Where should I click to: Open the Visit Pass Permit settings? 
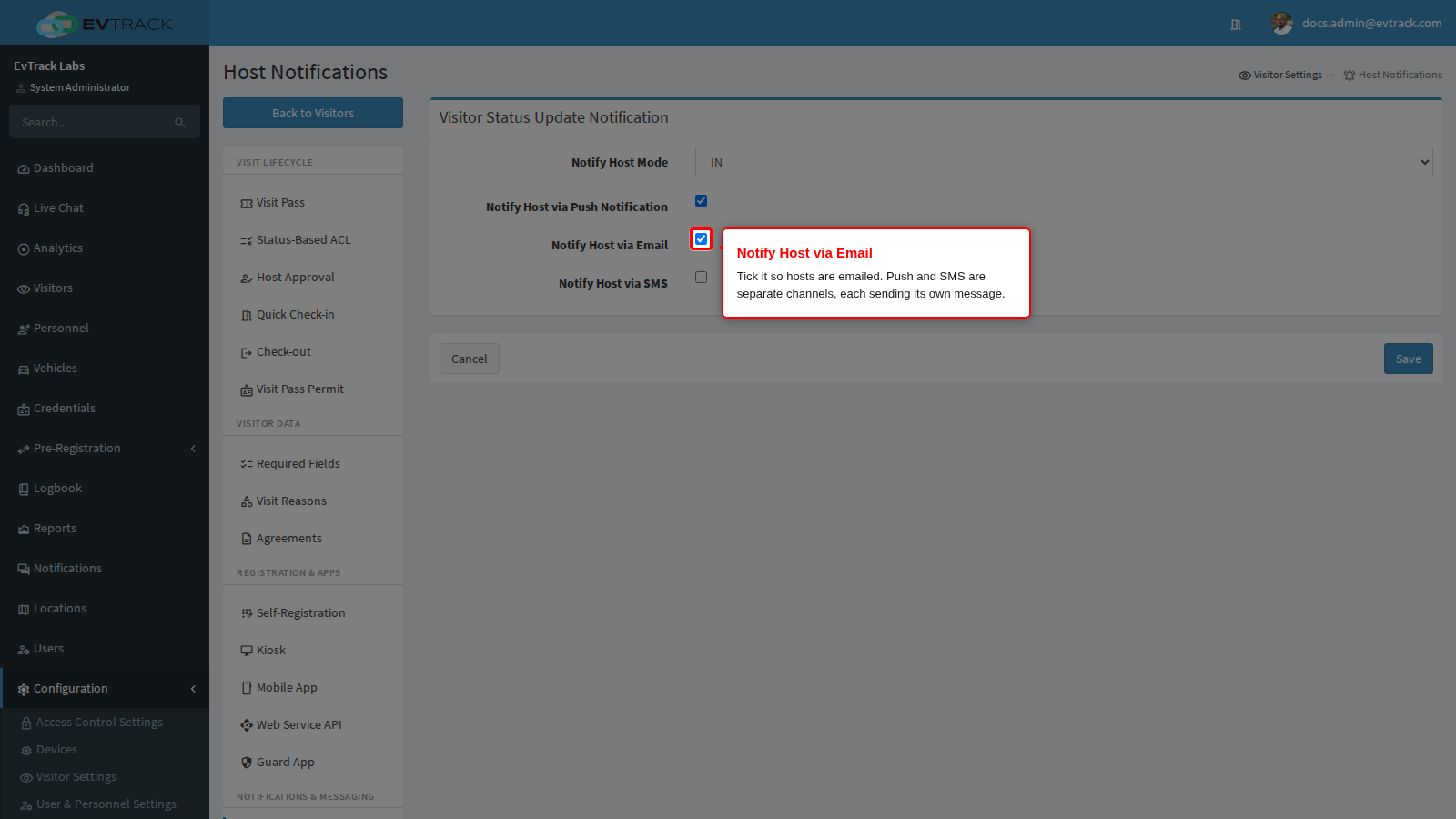click(x=313, y=389)
